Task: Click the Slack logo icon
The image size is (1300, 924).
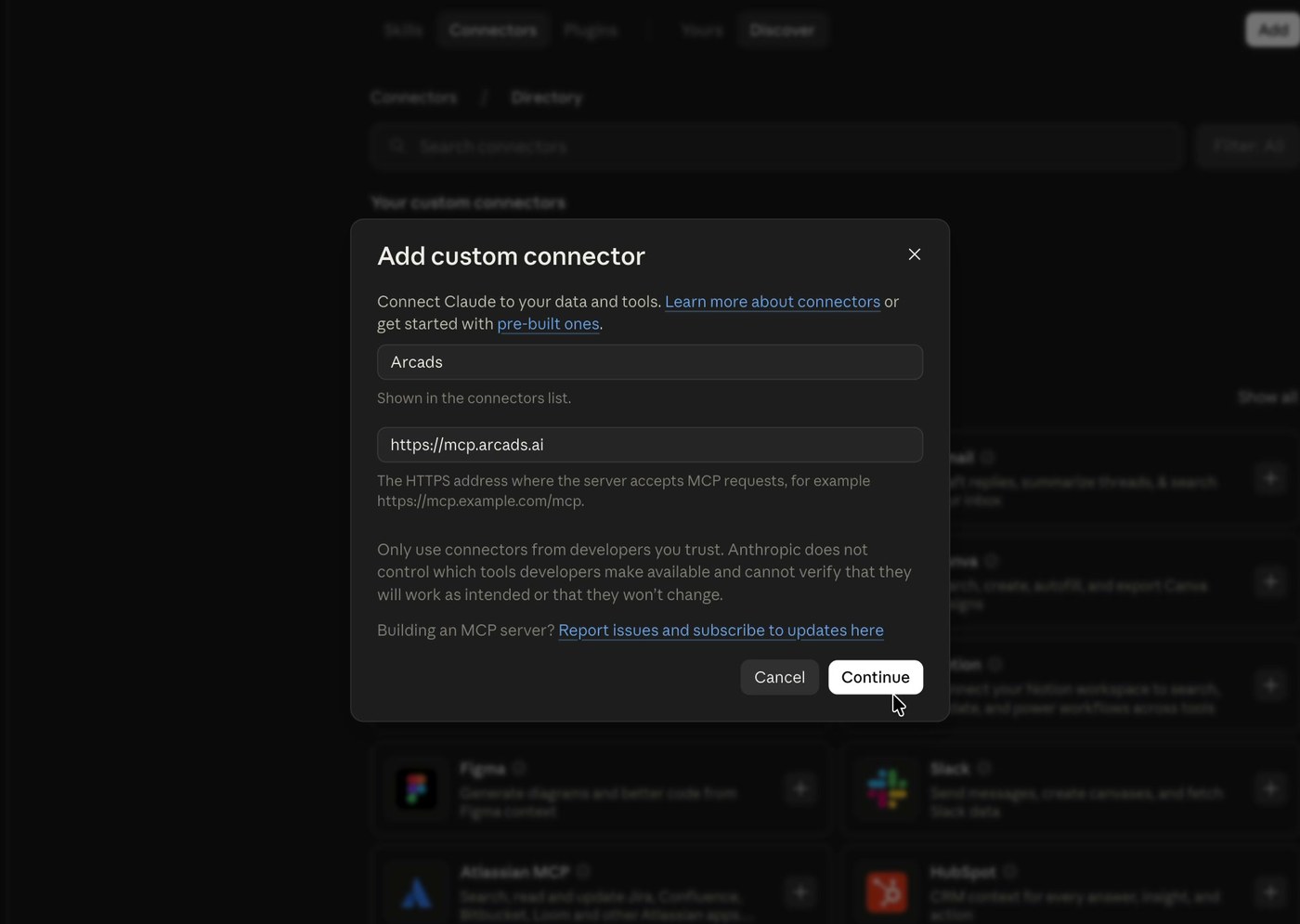Action: coord(887,788)
